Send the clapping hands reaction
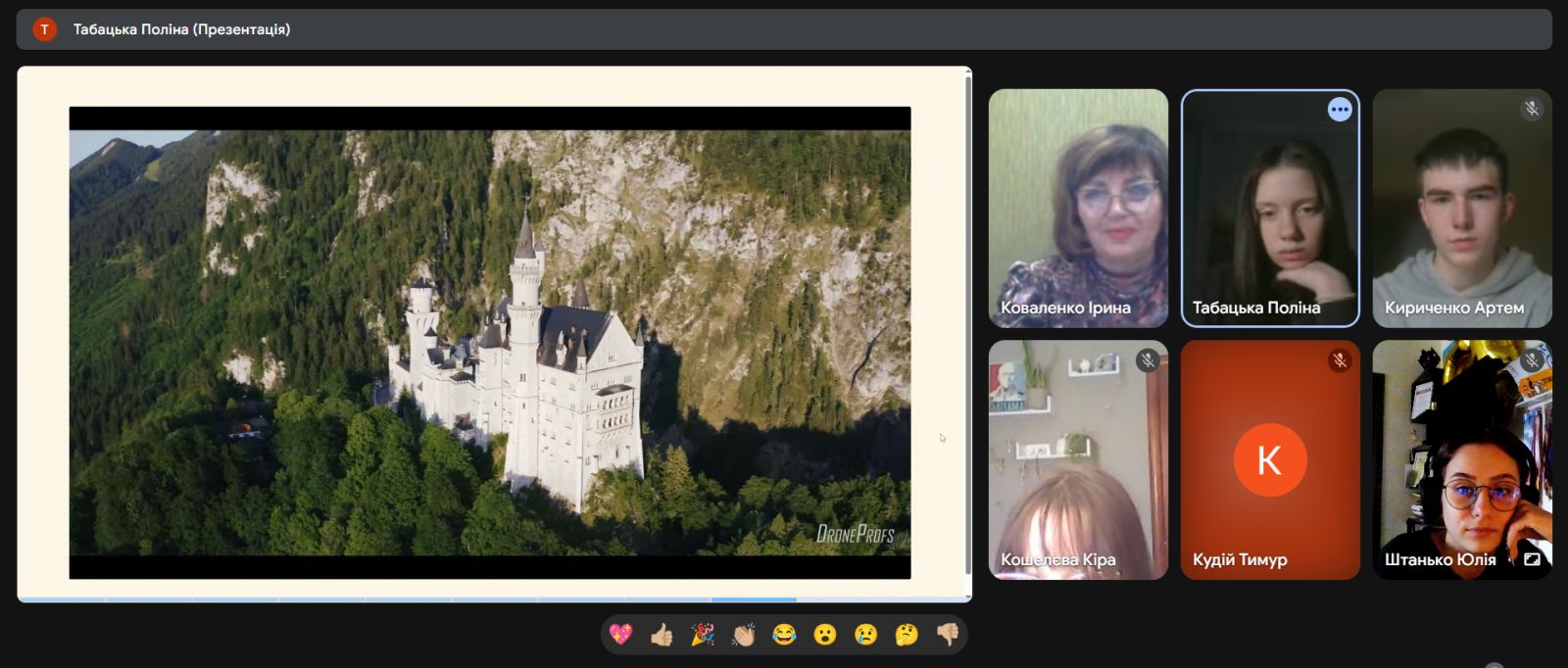Viewport: 1568px width, 668px height. pos(744,635)
